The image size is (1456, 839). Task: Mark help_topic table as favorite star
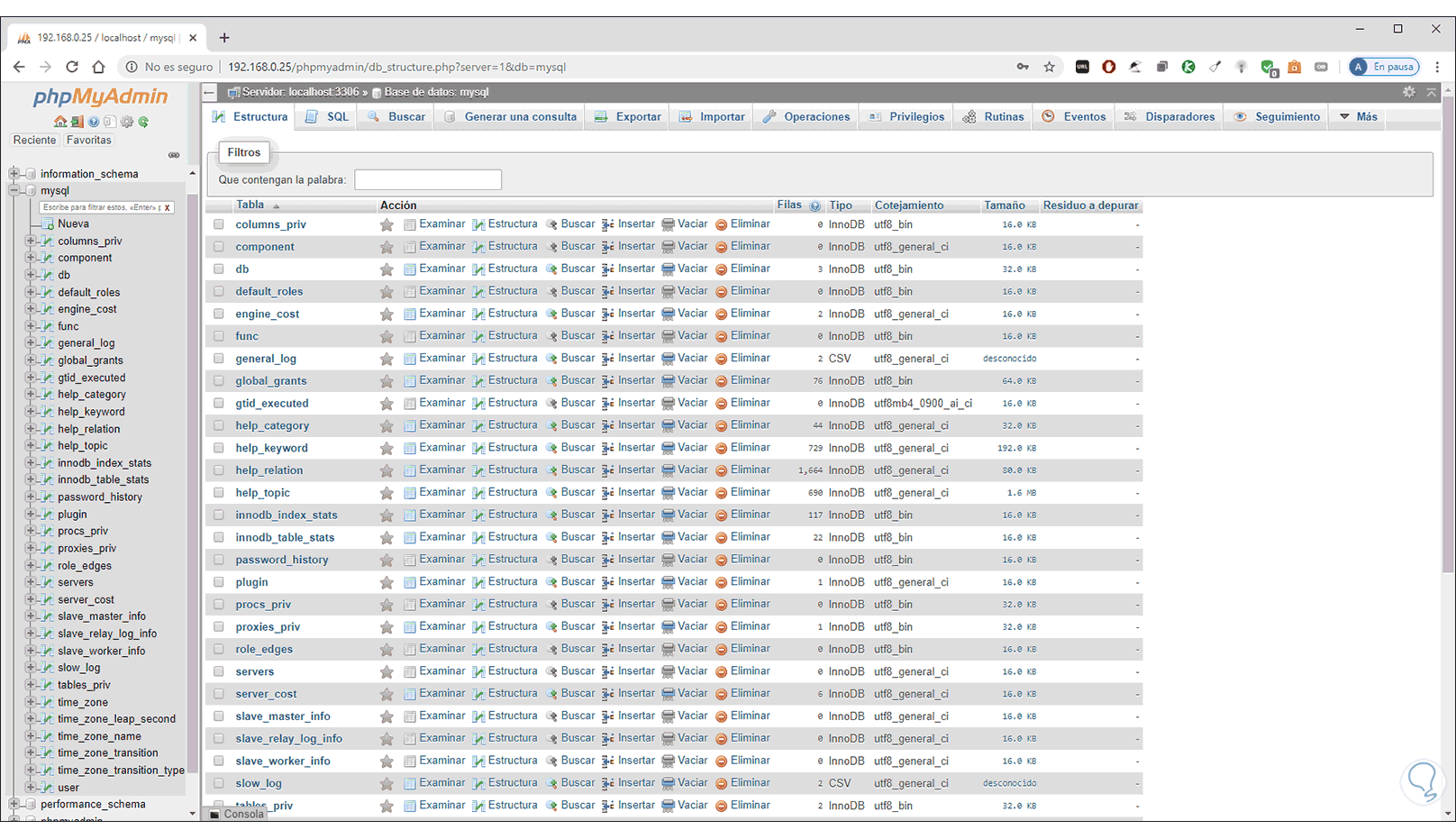[387, 493]
